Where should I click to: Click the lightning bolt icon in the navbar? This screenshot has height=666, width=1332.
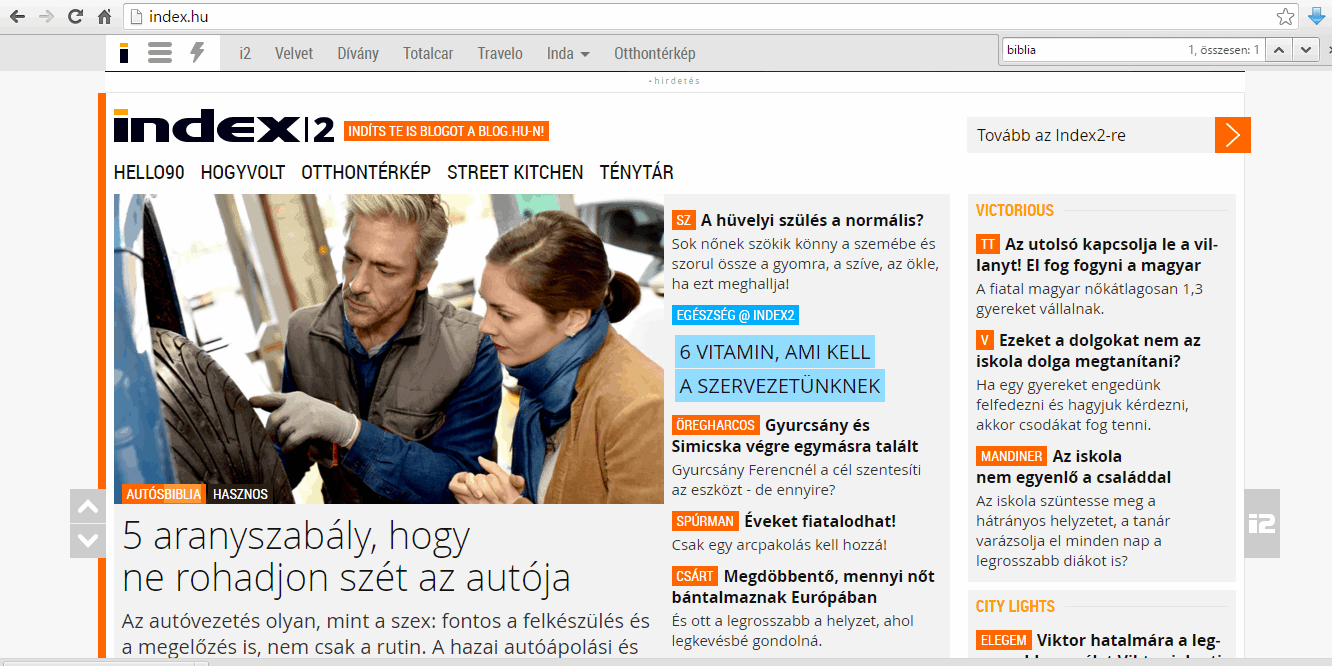click(x=197, y=53)
